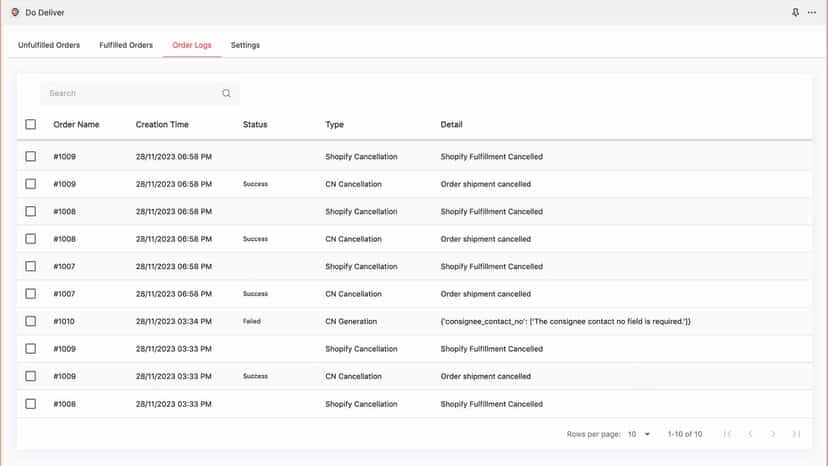828x466 pixels.
Task: Click the consignee contact no error detail
Action: [x=566, y=321]
